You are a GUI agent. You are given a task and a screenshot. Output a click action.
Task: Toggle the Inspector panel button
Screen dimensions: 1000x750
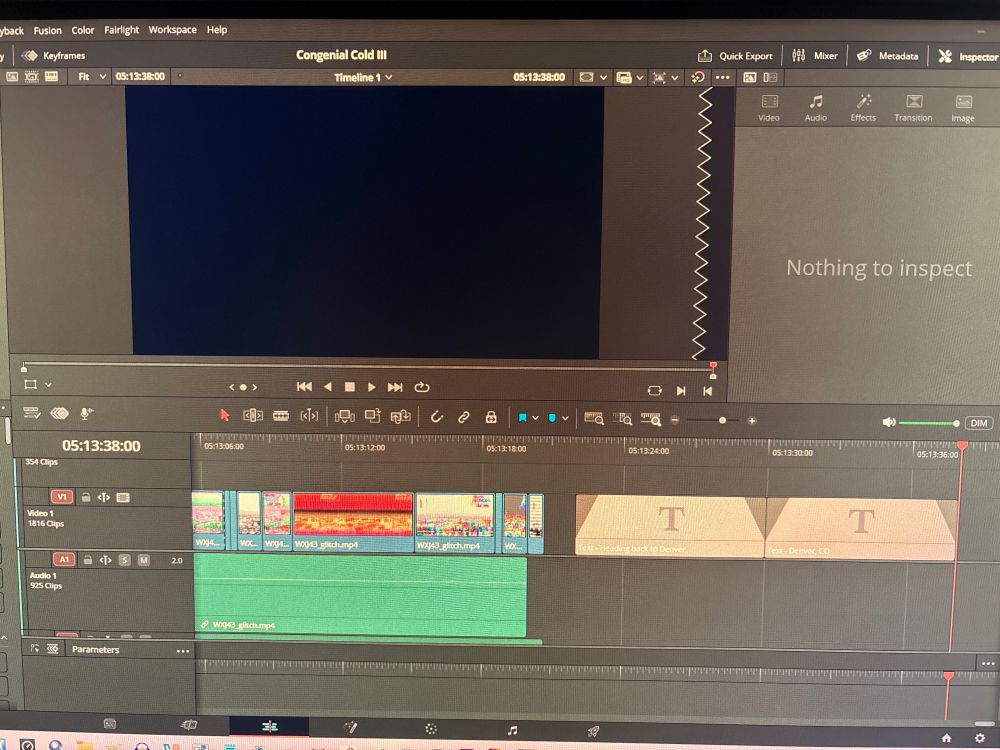click(x=968, y=57)
